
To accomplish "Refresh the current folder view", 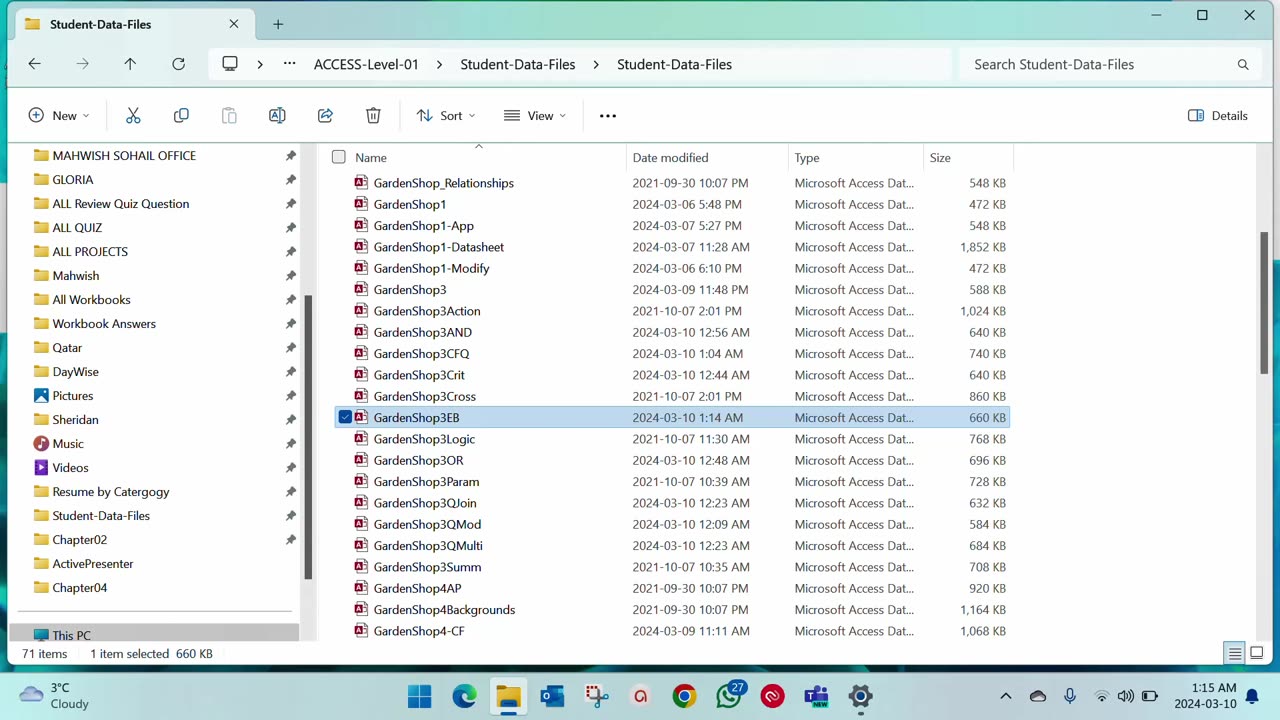I will click(x=178, y=64).
